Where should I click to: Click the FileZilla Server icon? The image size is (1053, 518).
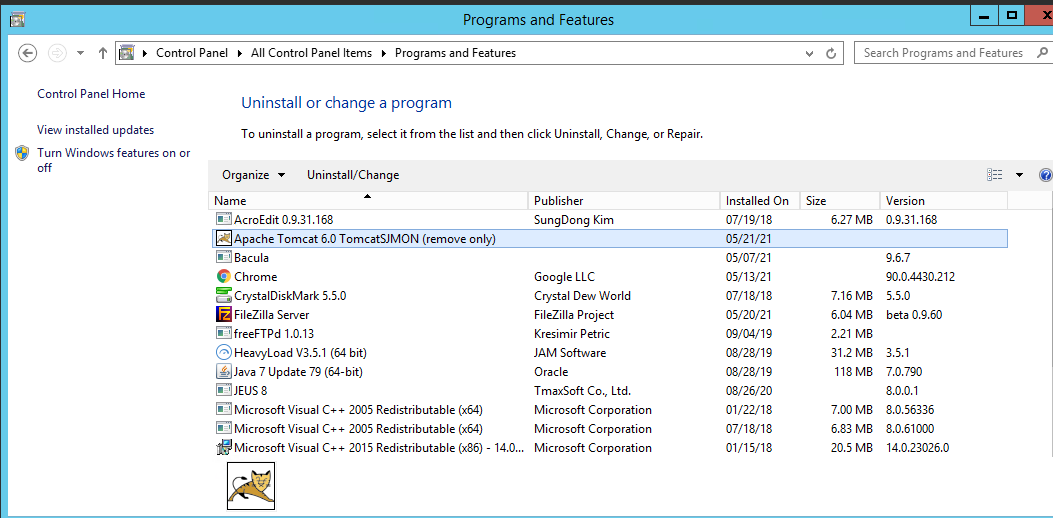224,315
